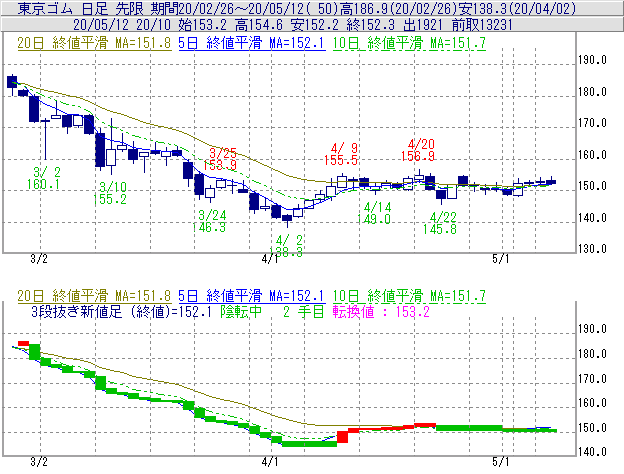Click the 3/24 146.3 low label

209,221
